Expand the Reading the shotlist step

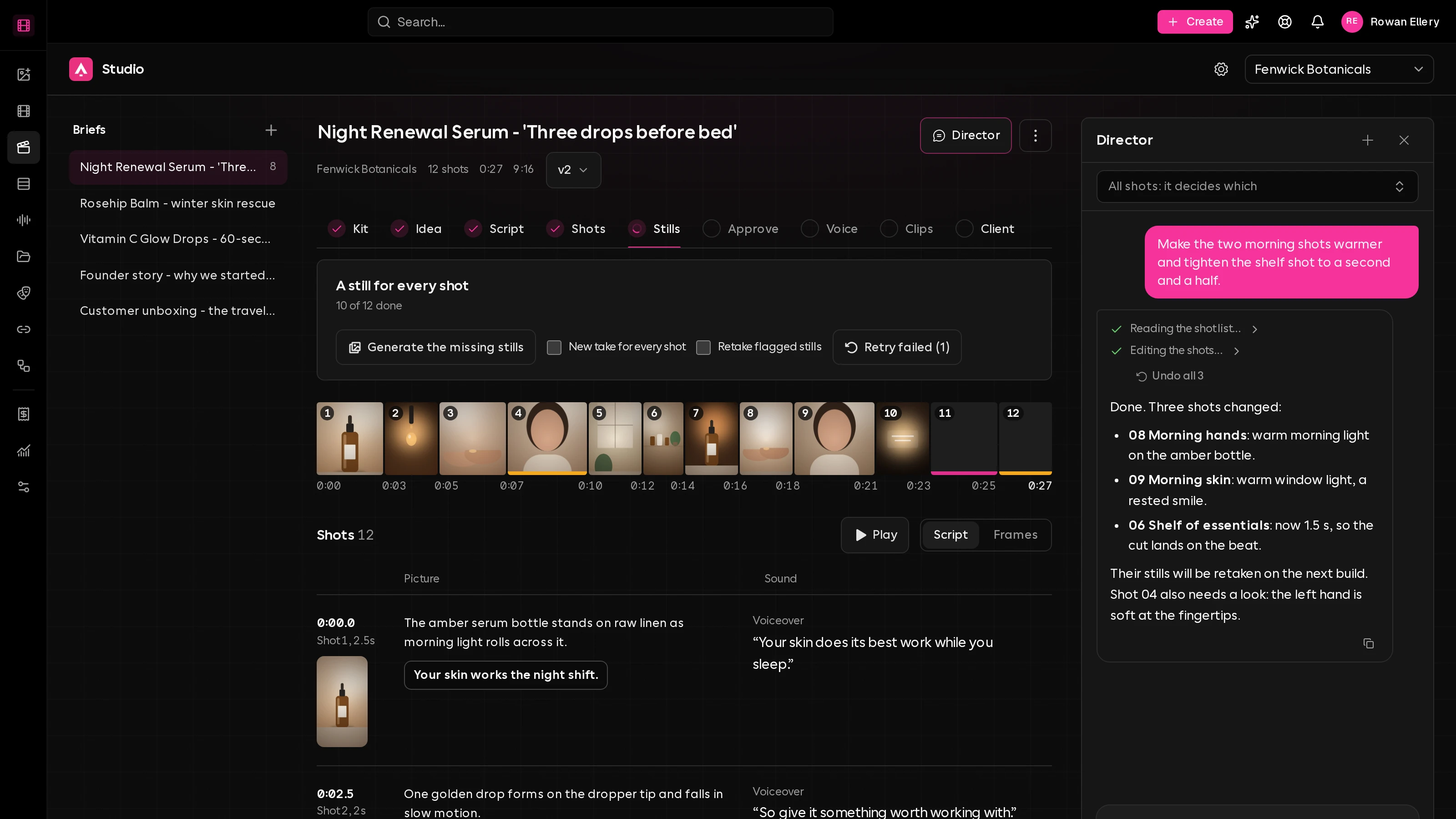[1184, 329]
